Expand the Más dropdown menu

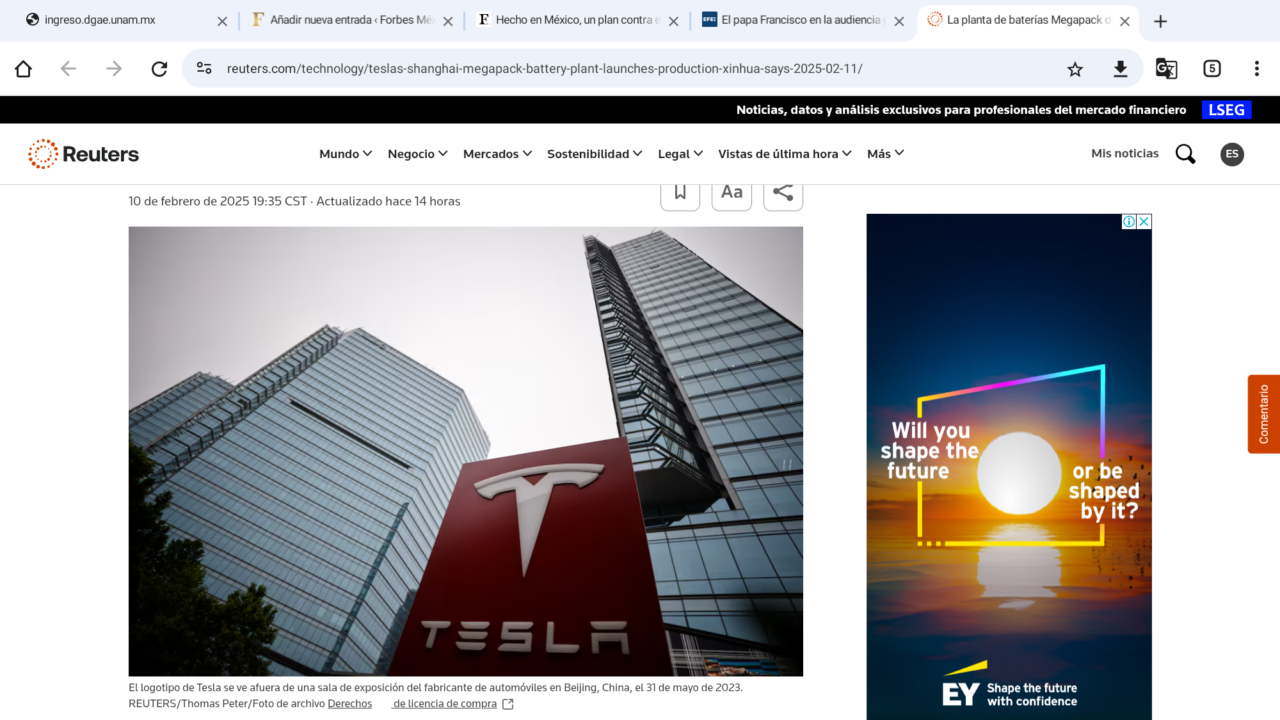click(885, 154)
